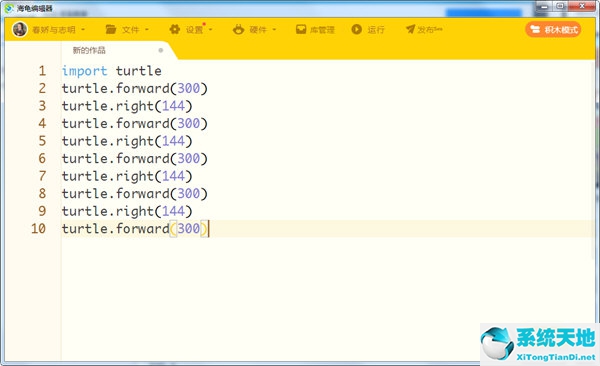Click the 设置 gear icon
Viewport: 600px width, 366px height.
tap(175, 29)
